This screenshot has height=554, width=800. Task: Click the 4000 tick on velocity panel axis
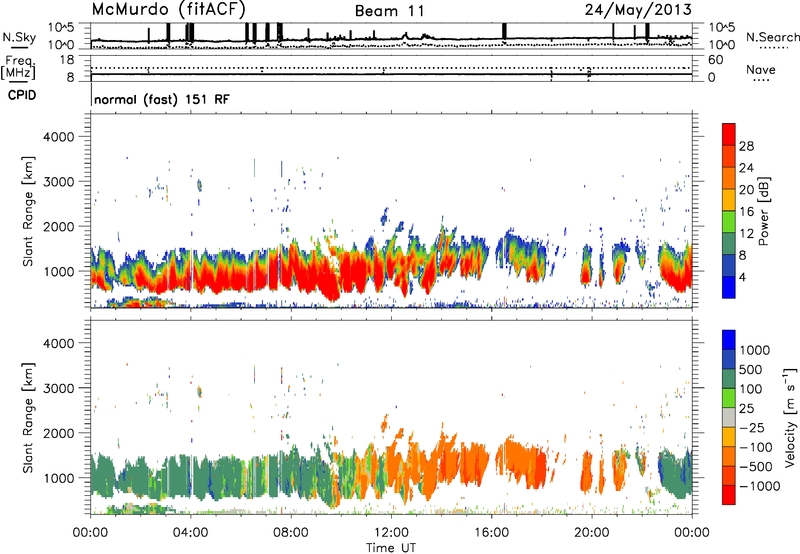(59, 343)
